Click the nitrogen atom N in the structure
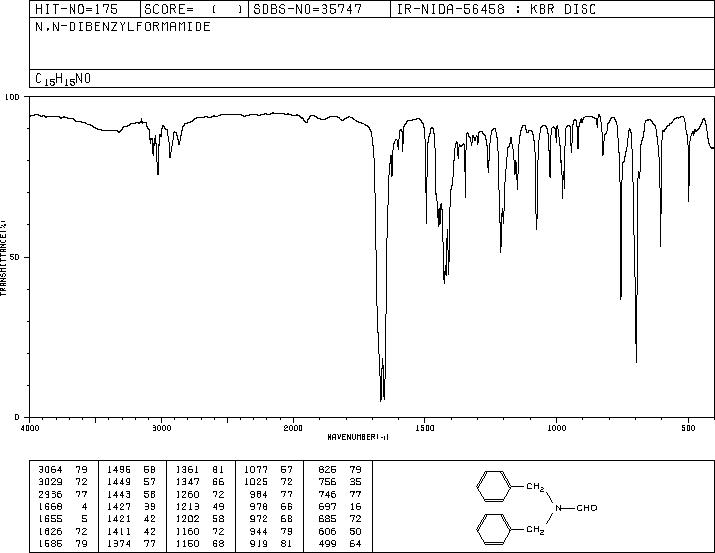 tap(558, 508)
